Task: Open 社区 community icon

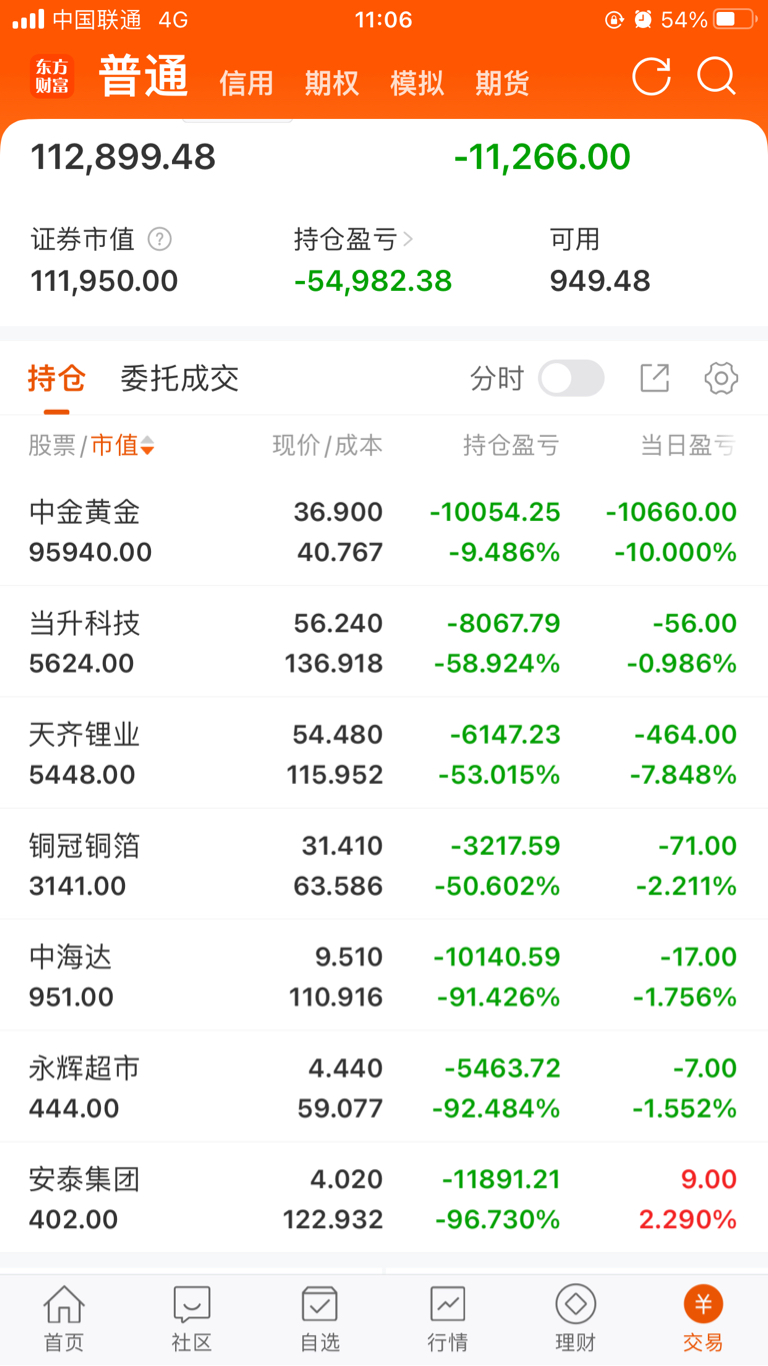Action: (192, 1304)
